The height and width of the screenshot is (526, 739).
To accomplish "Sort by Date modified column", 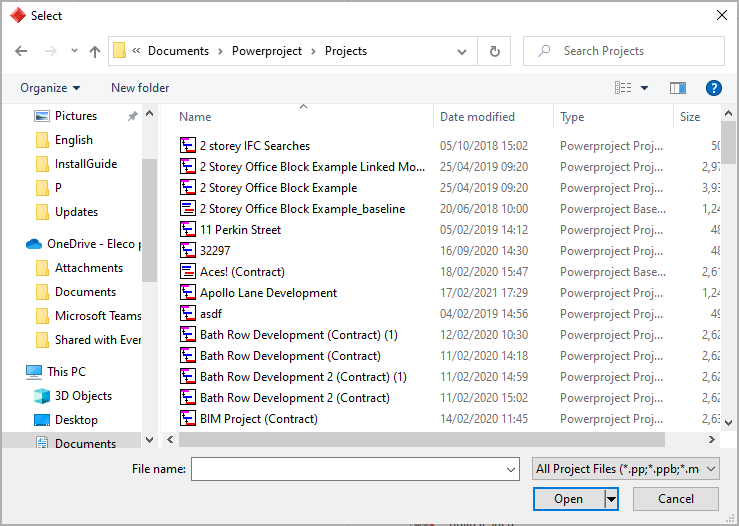I will pyautogui.click(x=477, y=116).
